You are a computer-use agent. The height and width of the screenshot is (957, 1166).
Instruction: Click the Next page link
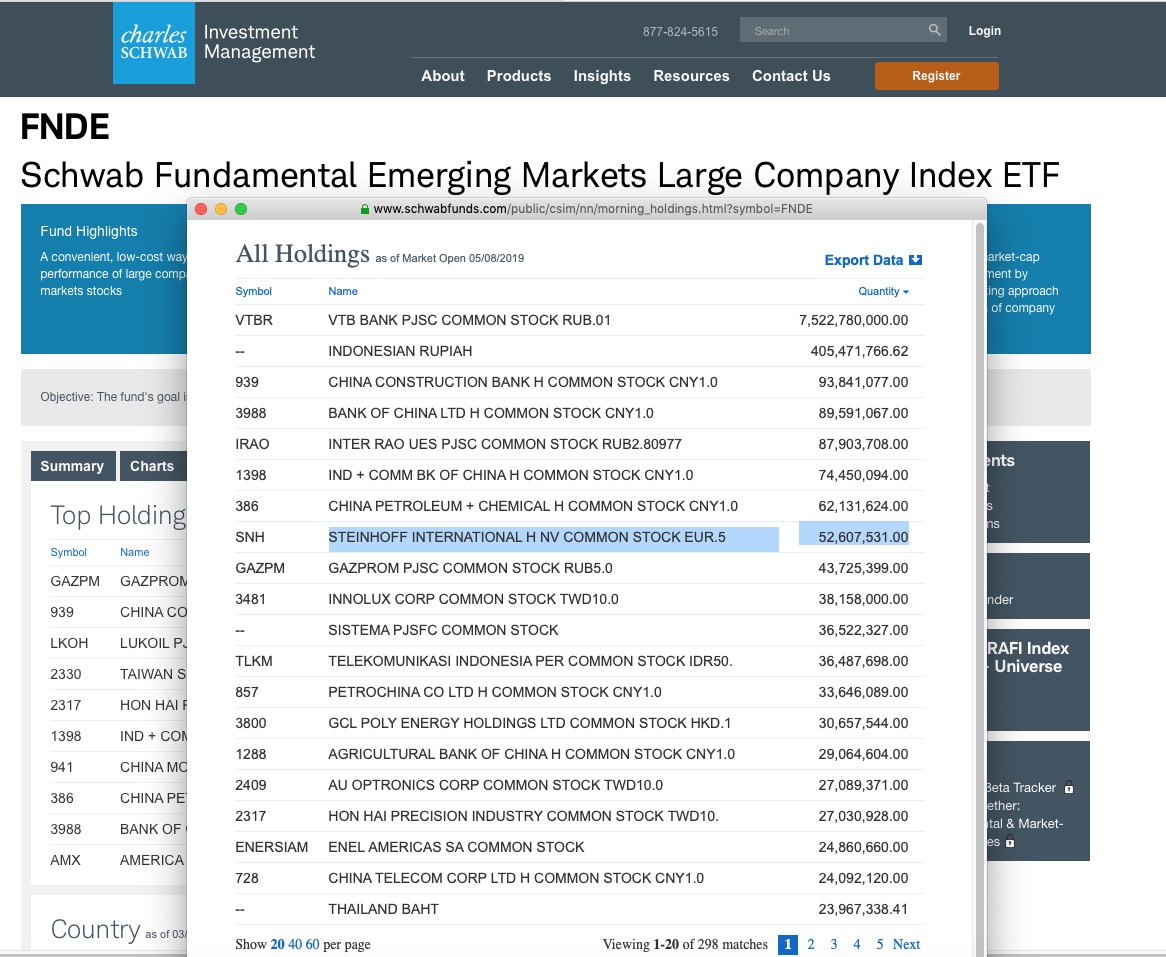pos(906,944)
